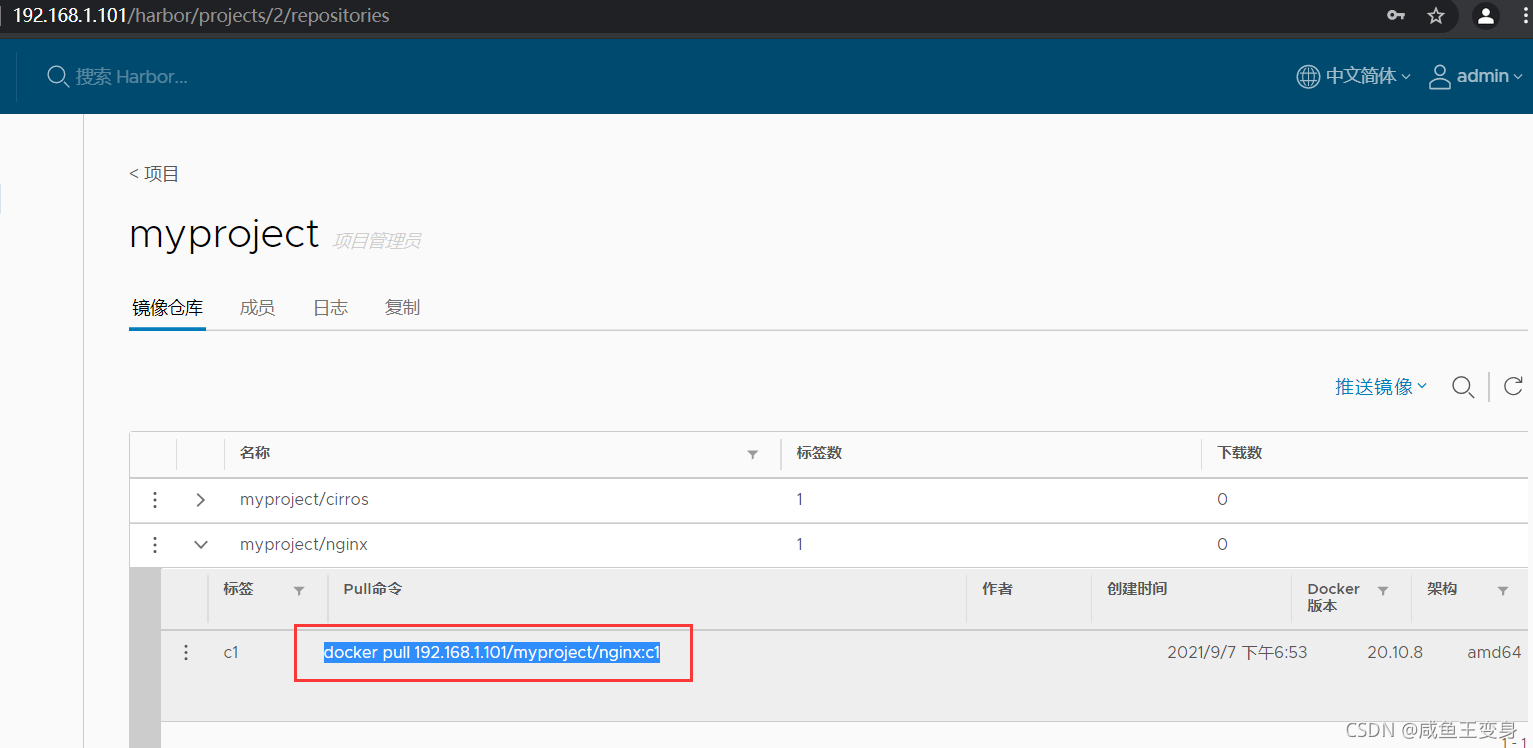Filter the 架构 column
Image resolution: width=1533 pixels, height=748 pixels.
[x=1502, y=591]
